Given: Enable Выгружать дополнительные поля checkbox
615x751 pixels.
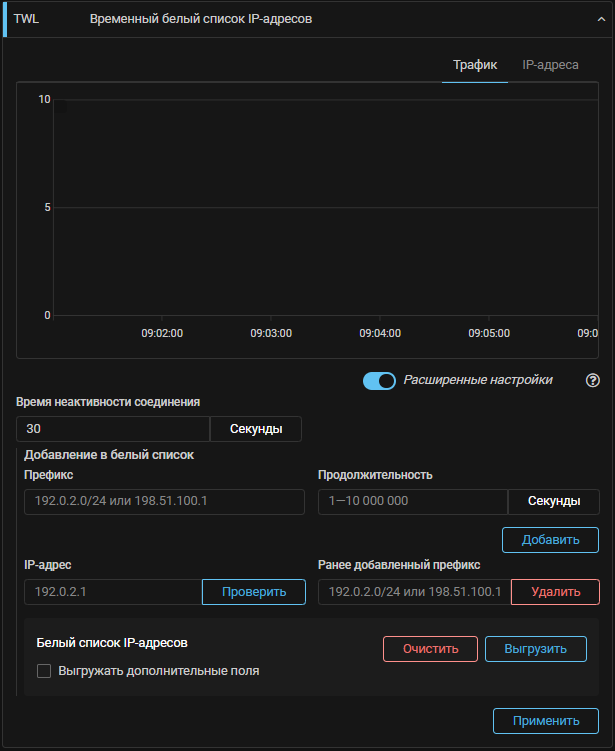Looking at the screenshot, I should click(x=44, y=671).
